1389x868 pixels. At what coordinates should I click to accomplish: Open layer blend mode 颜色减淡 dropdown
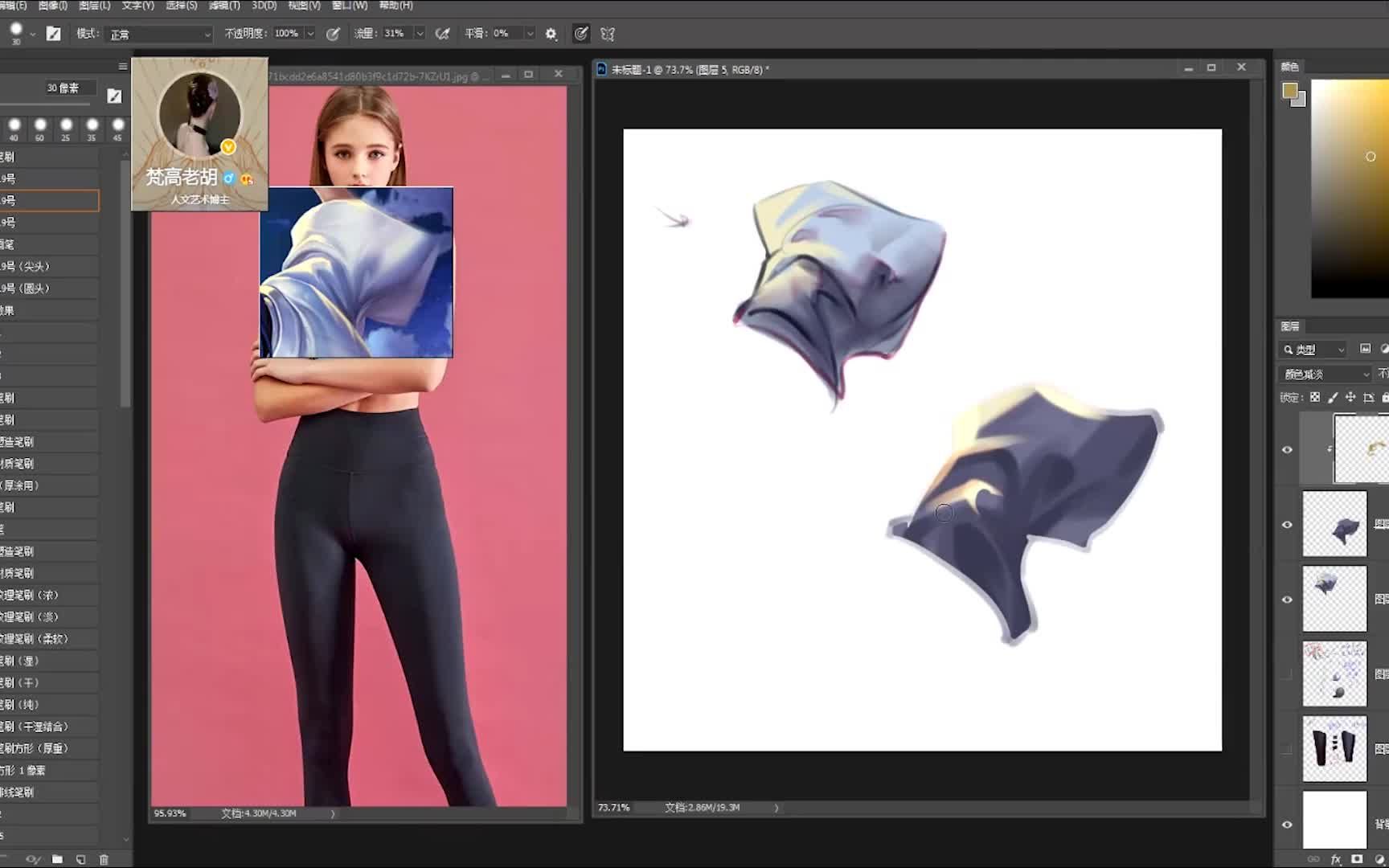1325,375
